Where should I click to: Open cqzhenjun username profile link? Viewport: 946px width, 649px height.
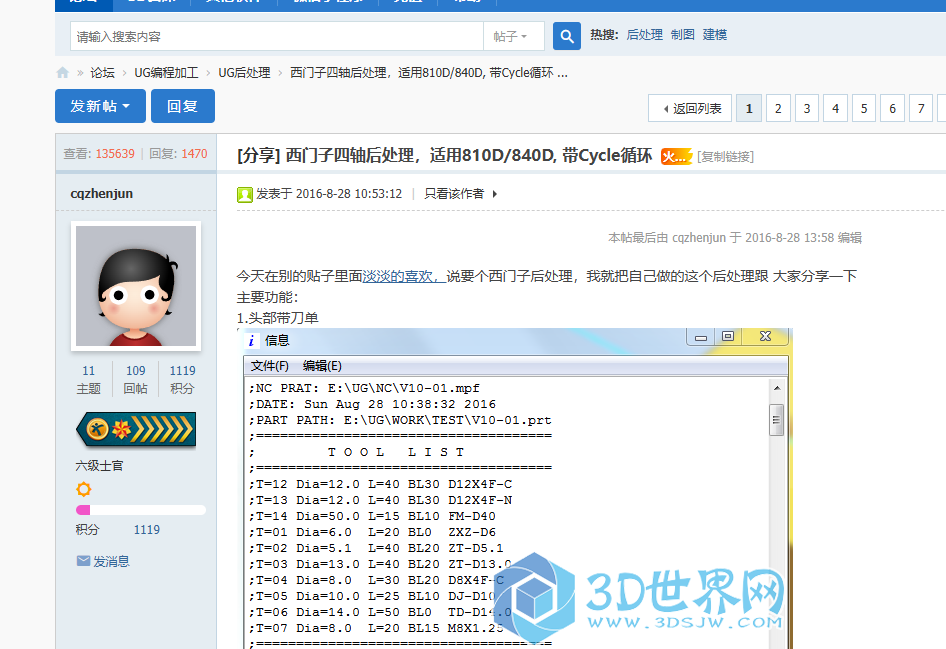pyautogui.click(x=101, y=194)
